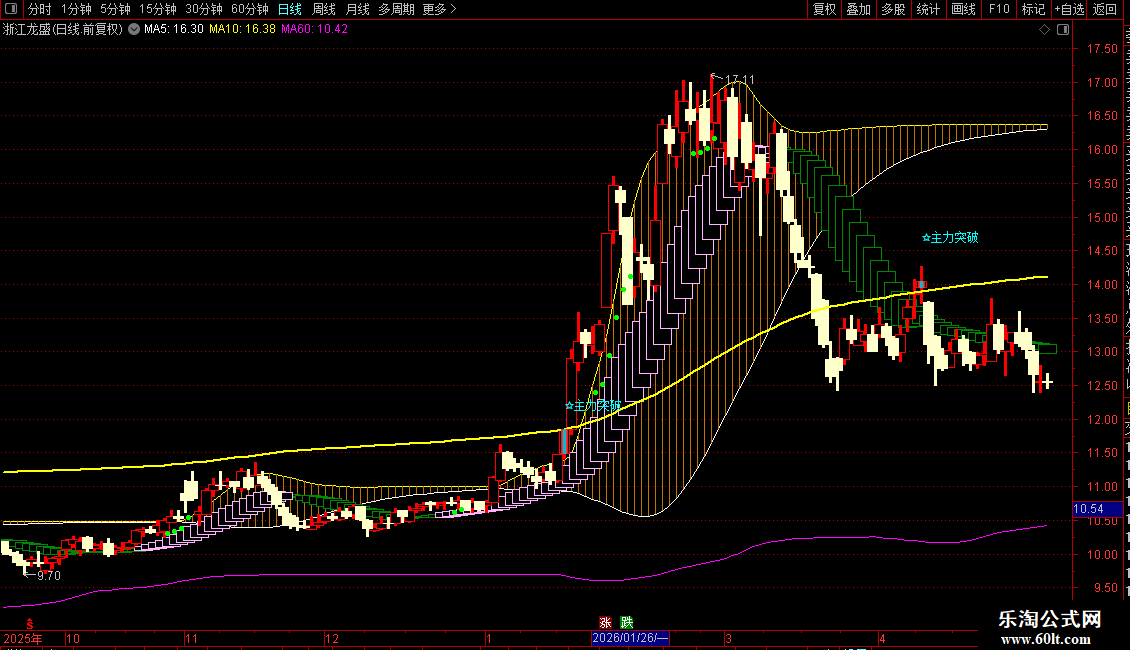Open the 复权 adjustment options
Viewport: 1130px width, 650px height.
point(824,9)
